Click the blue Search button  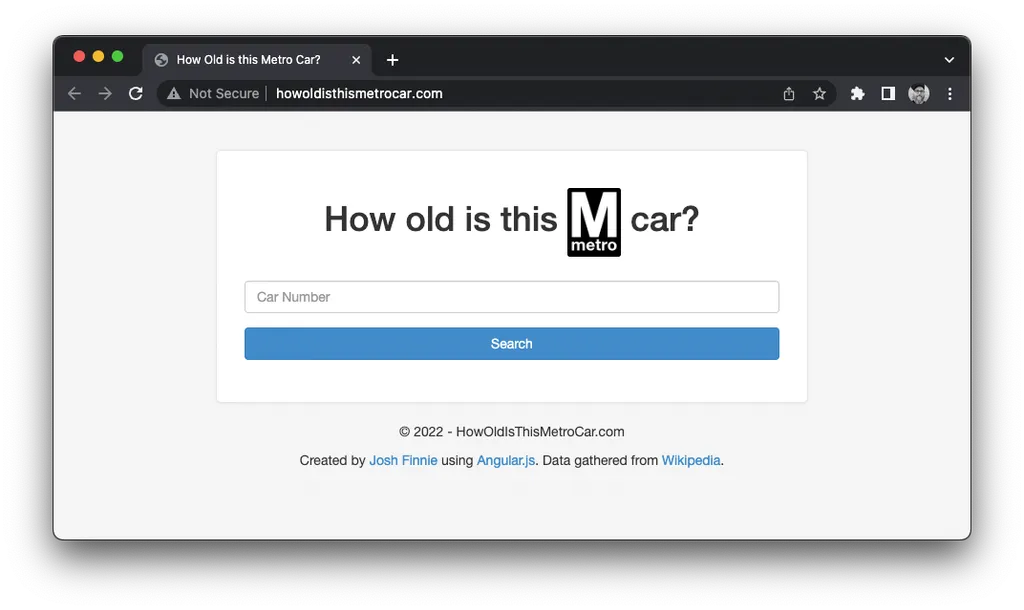(x=511, y=344)
